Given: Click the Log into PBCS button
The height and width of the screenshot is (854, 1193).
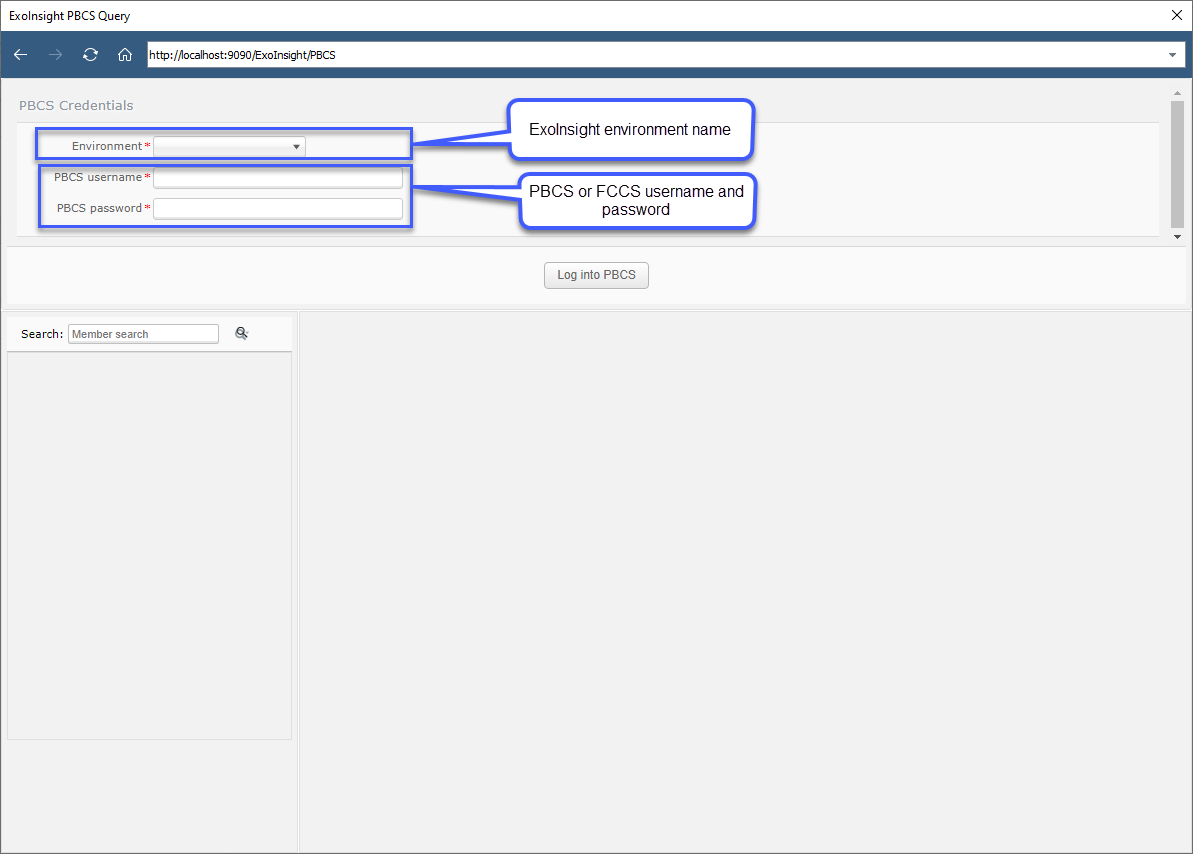Looking at the screenshot, I should (x=596, y=275).
